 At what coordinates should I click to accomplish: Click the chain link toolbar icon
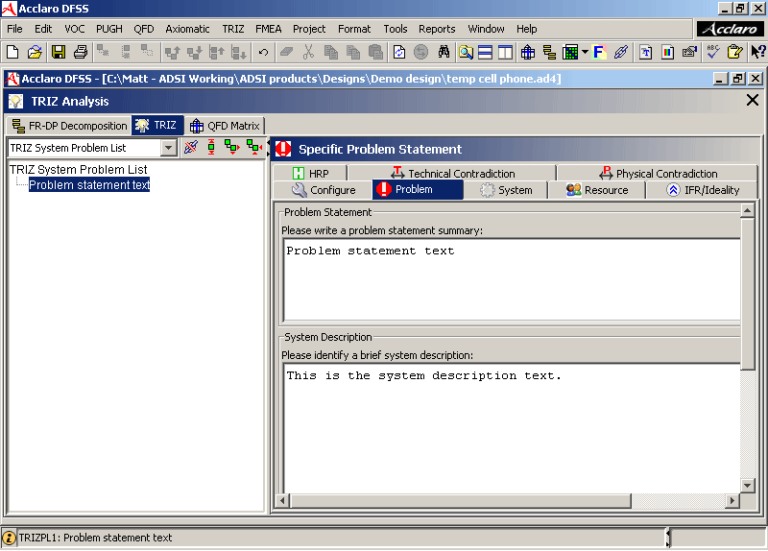pos(620,52)
